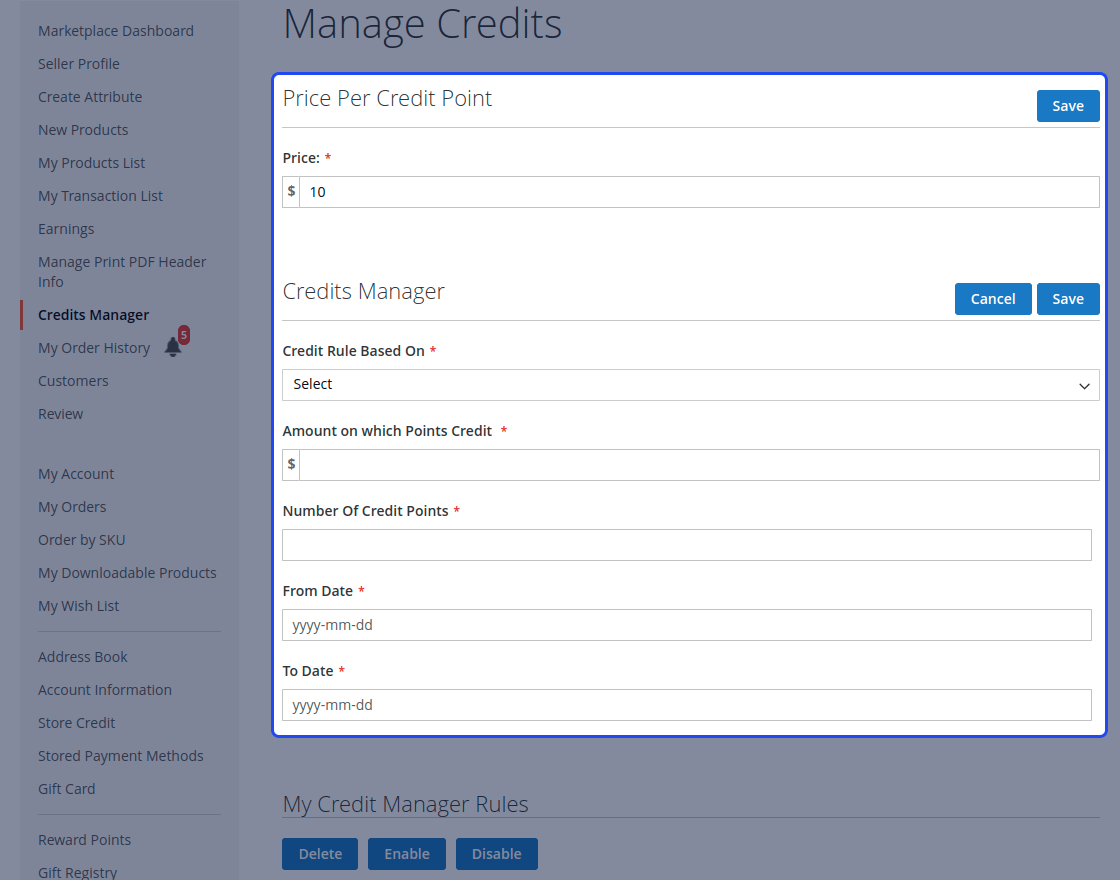This screenshot has height=880, width=1120.
Task: Click the From Date field
Action: pos(686,625)
